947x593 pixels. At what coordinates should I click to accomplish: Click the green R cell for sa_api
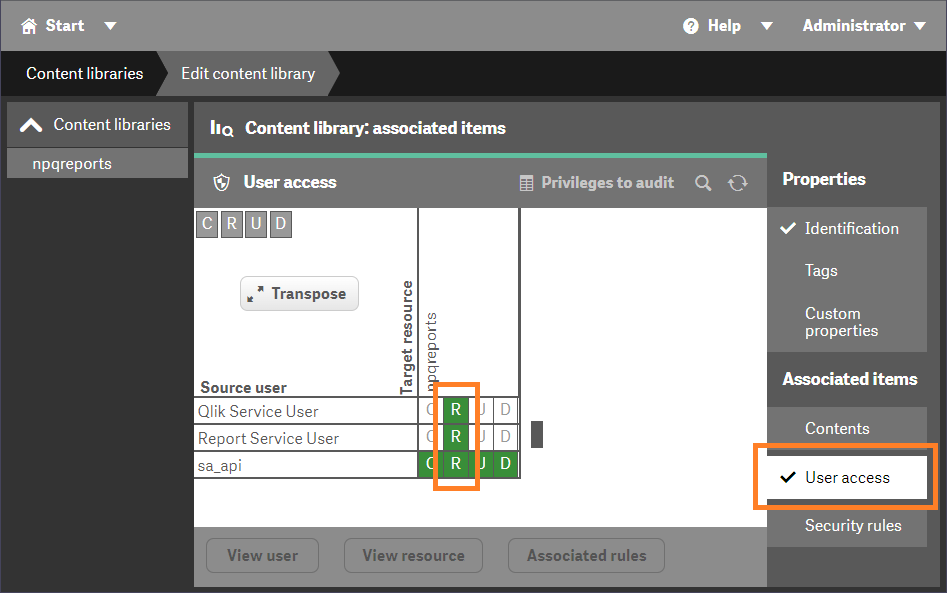(456, 464)
